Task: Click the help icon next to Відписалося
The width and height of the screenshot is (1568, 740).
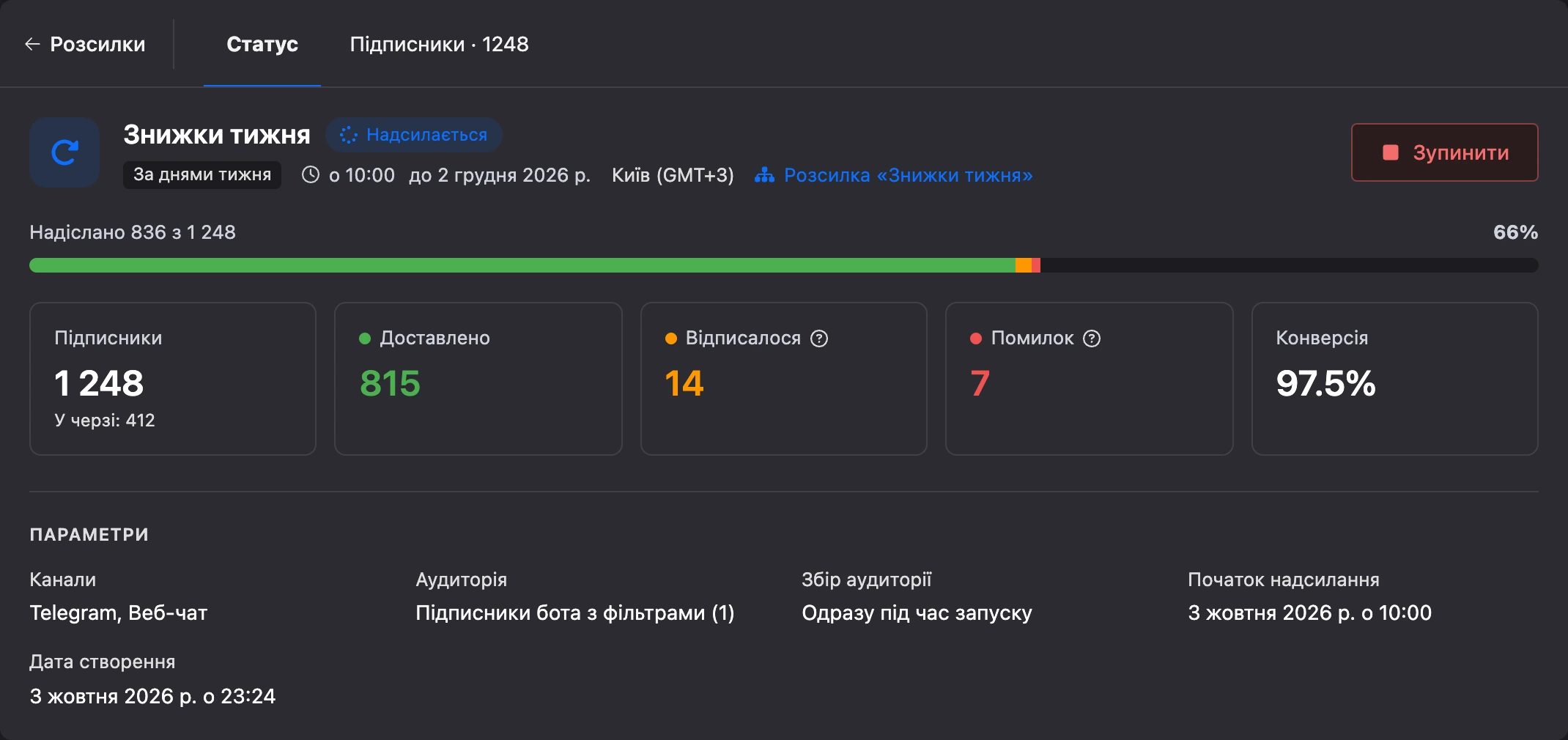Action: 819,338
